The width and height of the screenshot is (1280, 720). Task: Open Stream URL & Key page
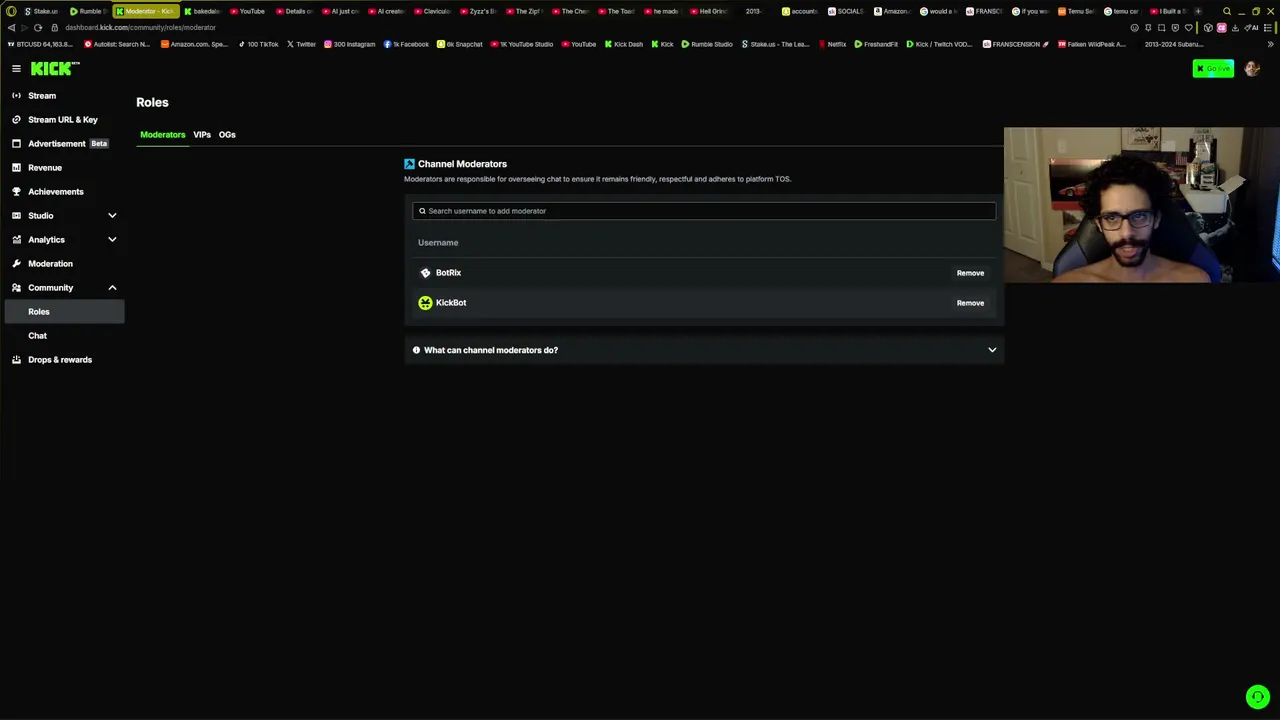pyautogui.click(x=63, y=120)
